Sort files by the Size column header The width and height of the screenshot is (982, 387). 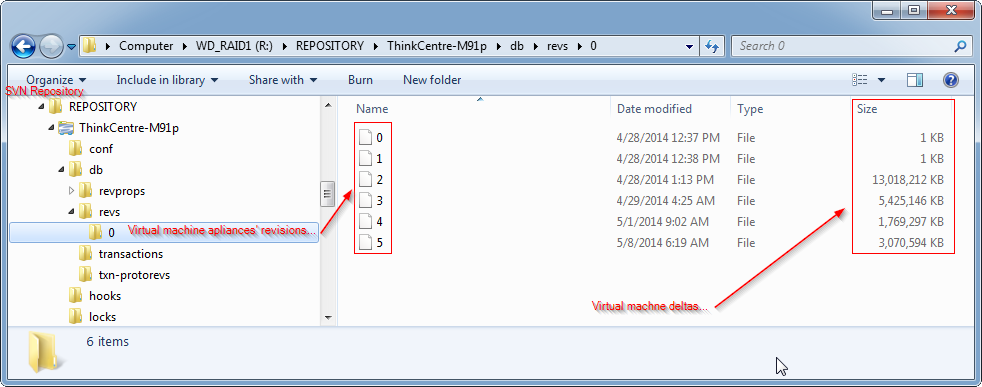click(x=902, y=108)
